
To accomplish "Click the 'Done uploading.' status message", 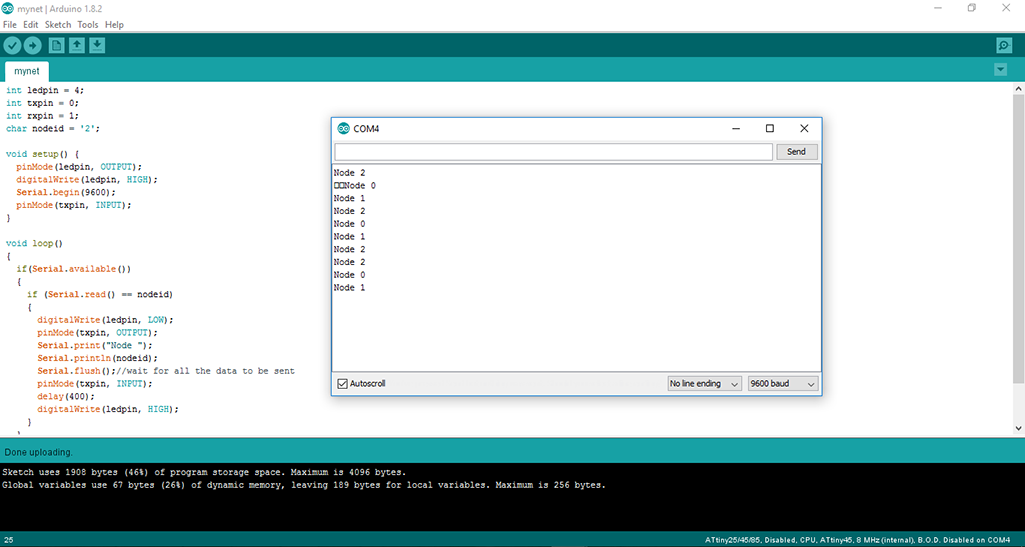I will (x=39, y=452).
